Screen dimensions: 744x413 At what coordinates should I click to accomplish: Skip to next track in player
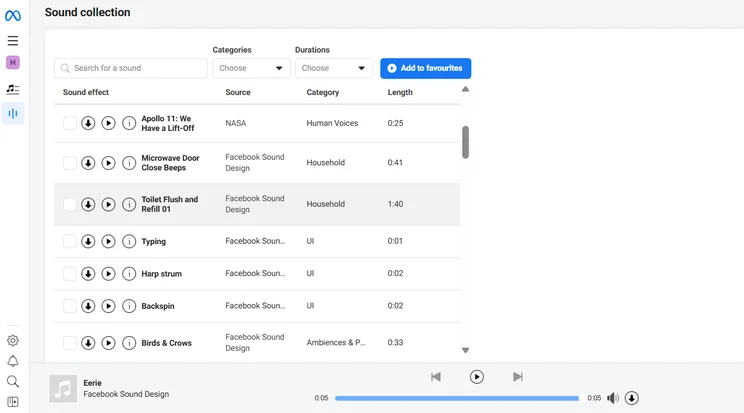[x=518, y=377]
